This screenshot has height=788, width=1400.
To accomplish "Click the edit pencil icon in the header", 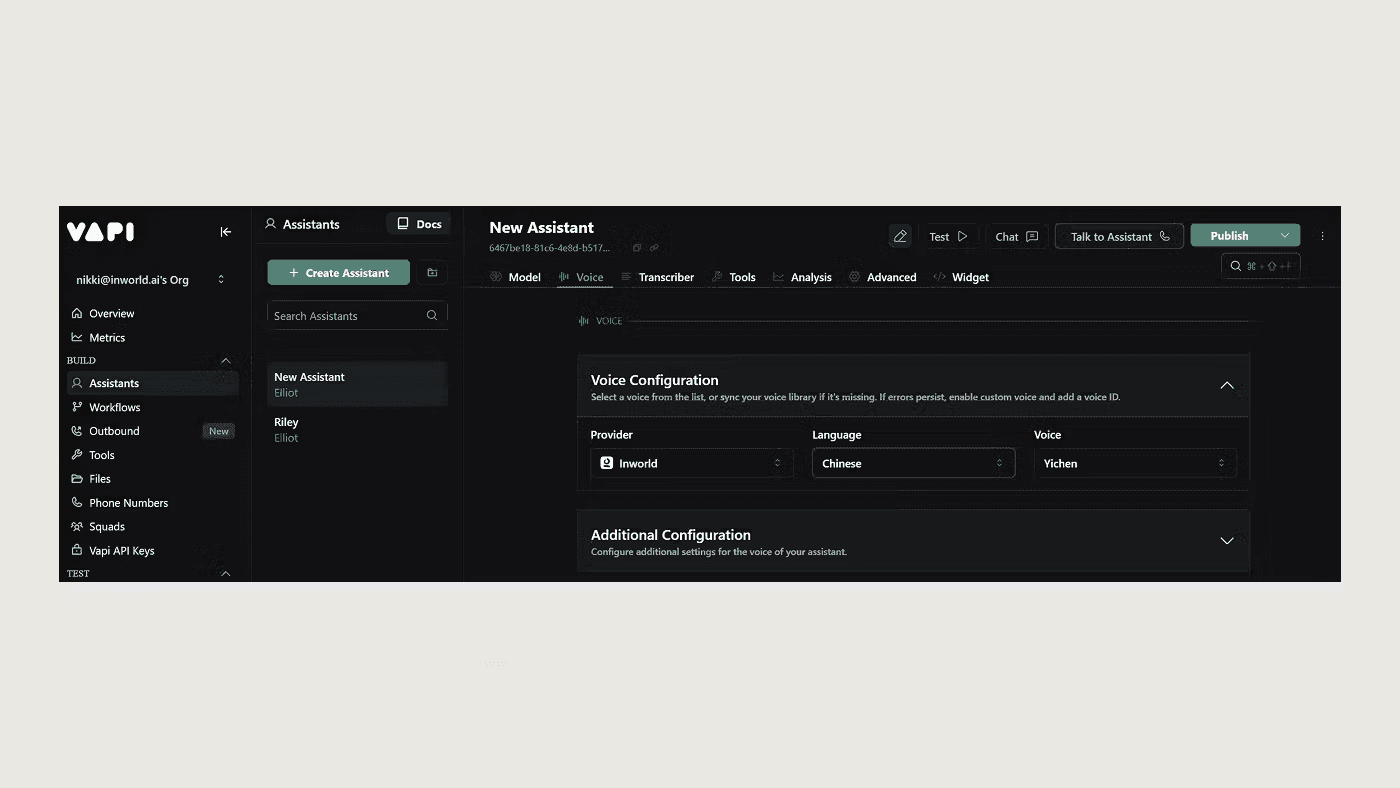I will coord(900,237).
